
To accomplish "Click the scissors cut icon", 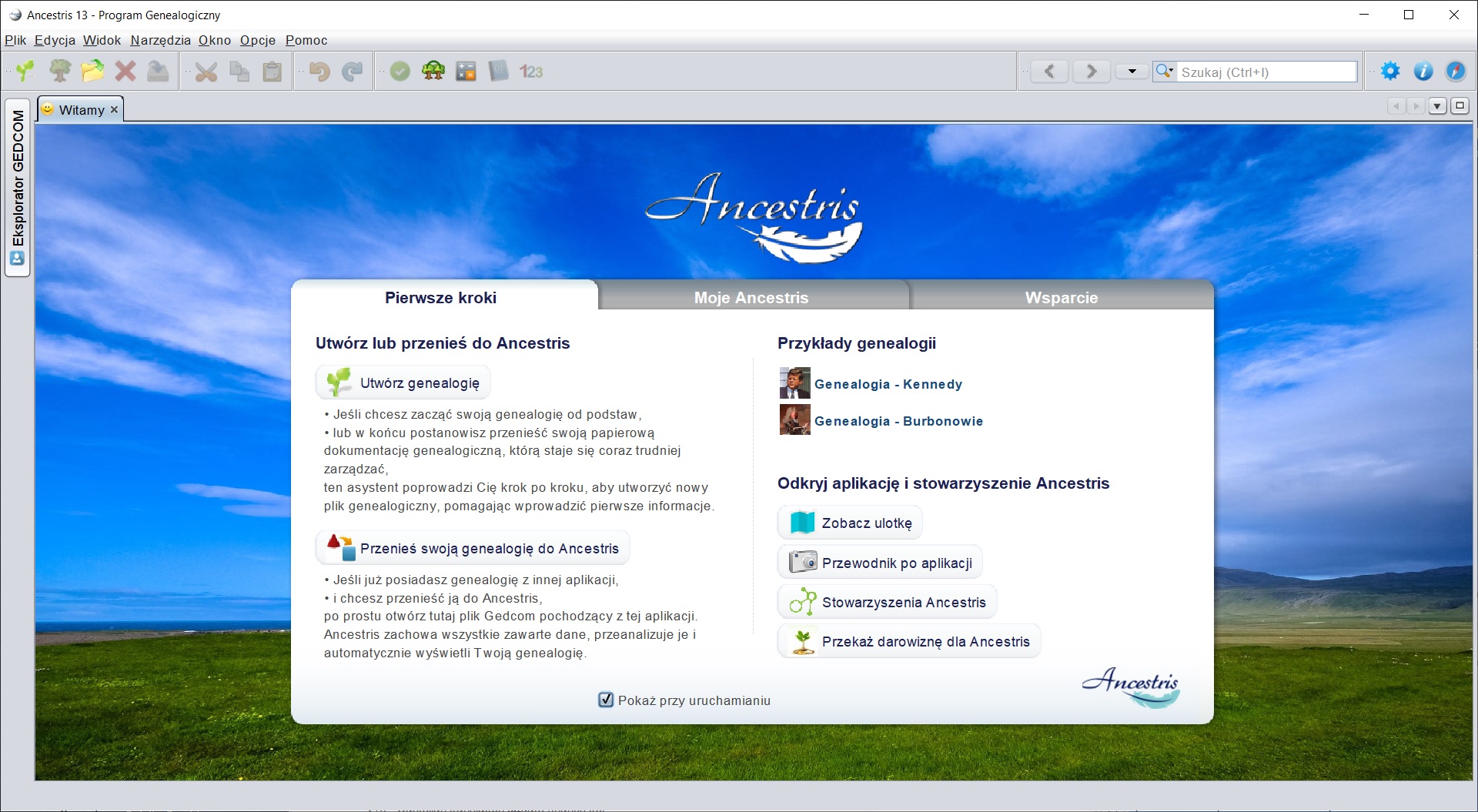I will pos(206,72).
